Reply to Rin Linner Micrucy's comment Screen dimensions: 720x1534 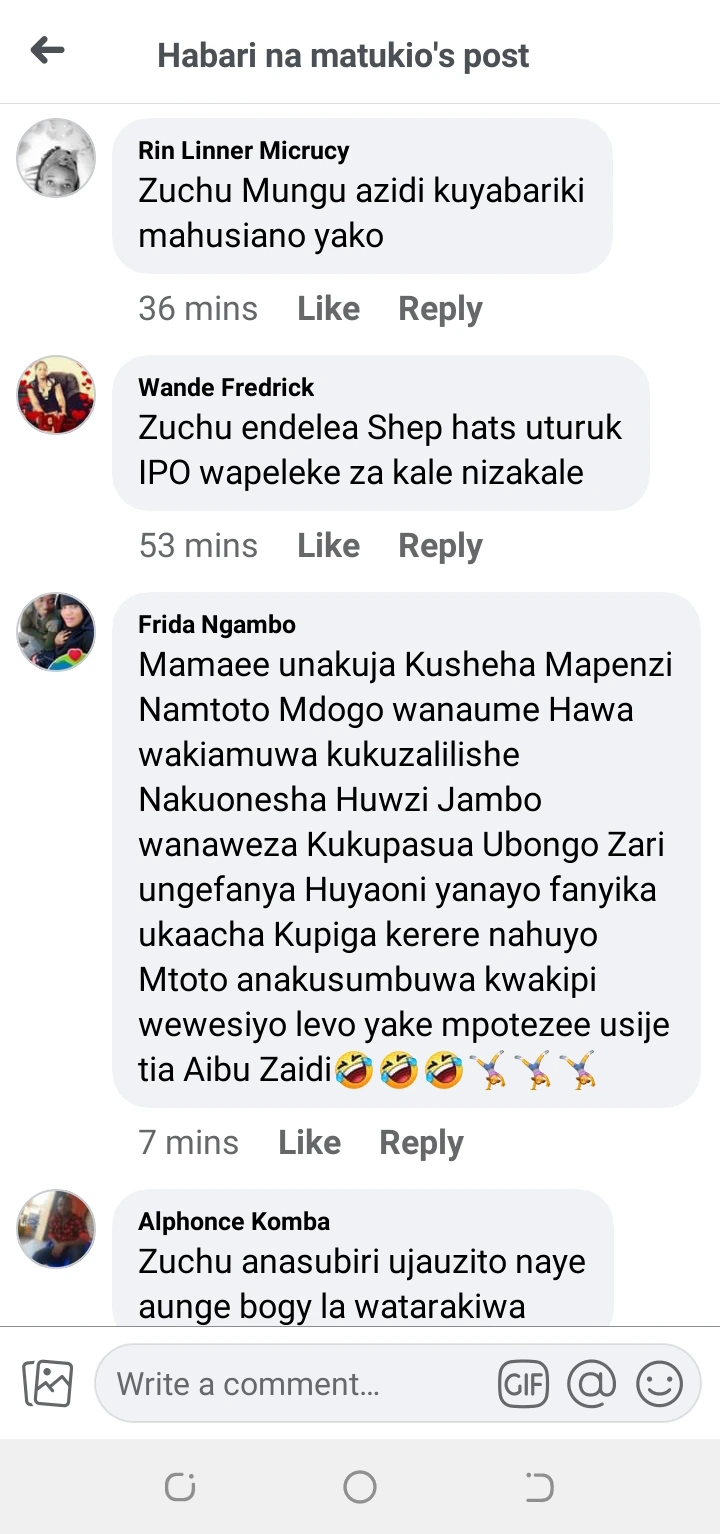440,308
